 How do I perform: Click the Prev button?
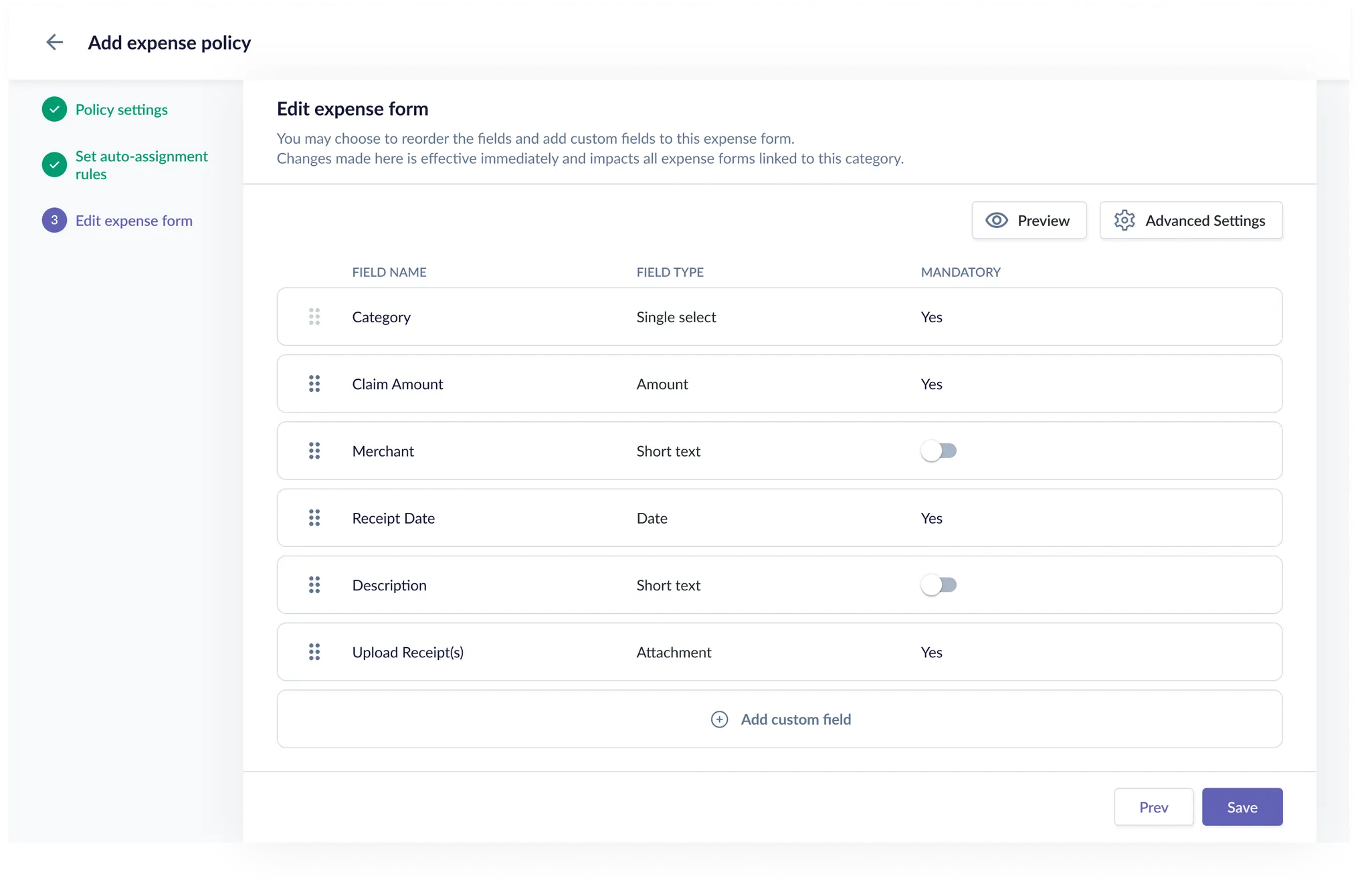(x=1153, y=807)
